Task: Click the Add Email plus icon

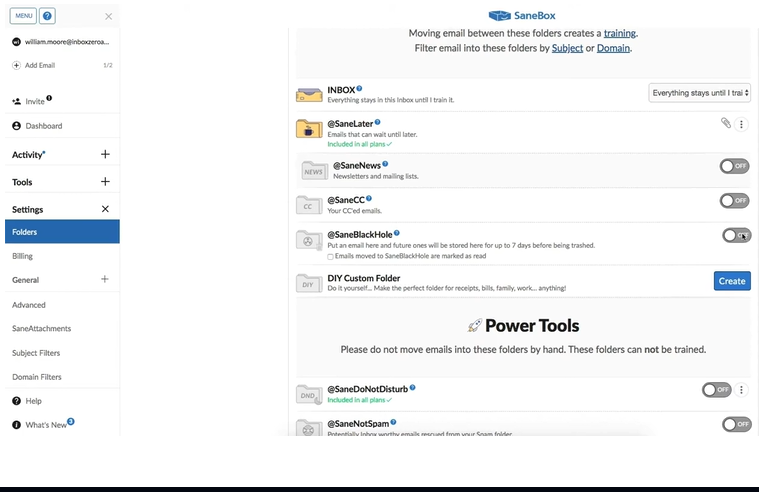Action: click(16, 65)
